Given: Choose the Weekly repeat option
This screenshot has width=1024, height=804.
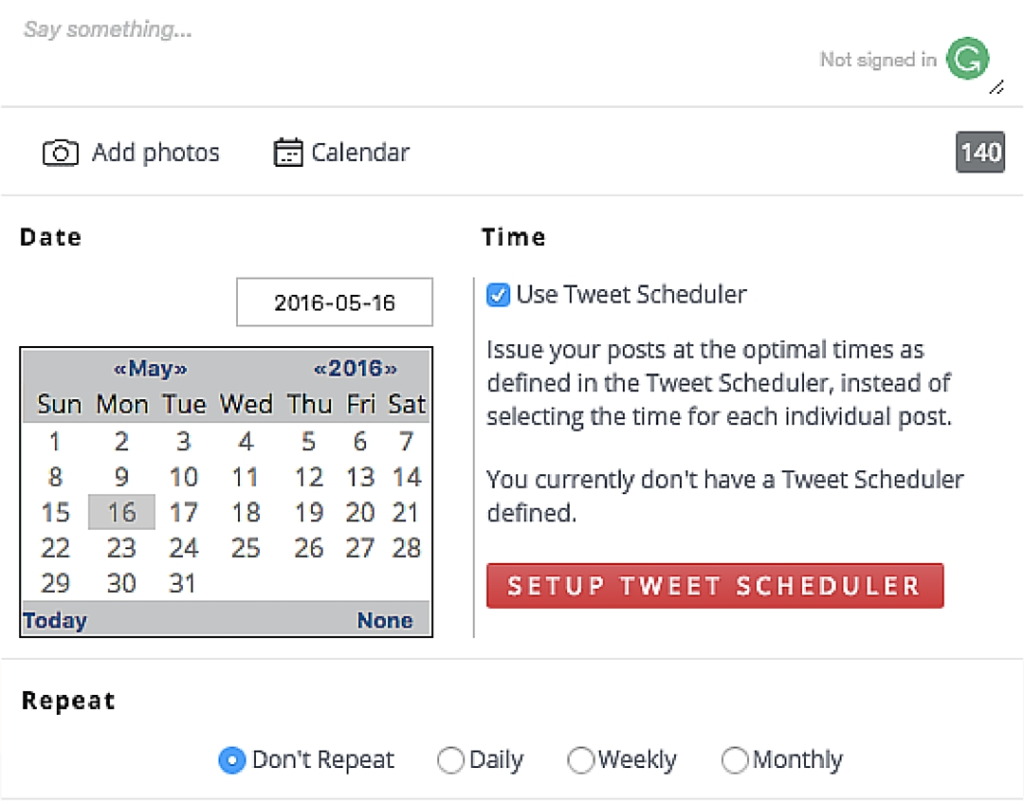Looking at the screenshot, I should point(581,760).
